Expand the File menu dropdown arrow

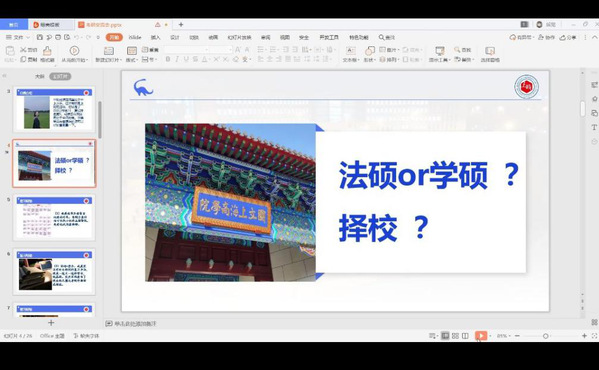(x=28, y=37)
